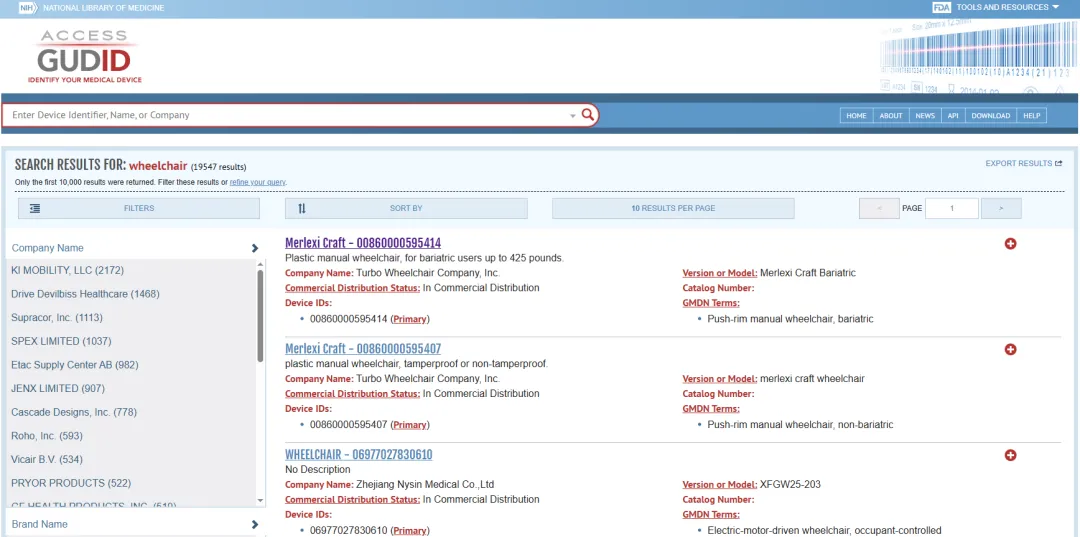The width and height of the screenshot is (1080, 537).
Task: Go to HOME navigation item
Action: 856,116
